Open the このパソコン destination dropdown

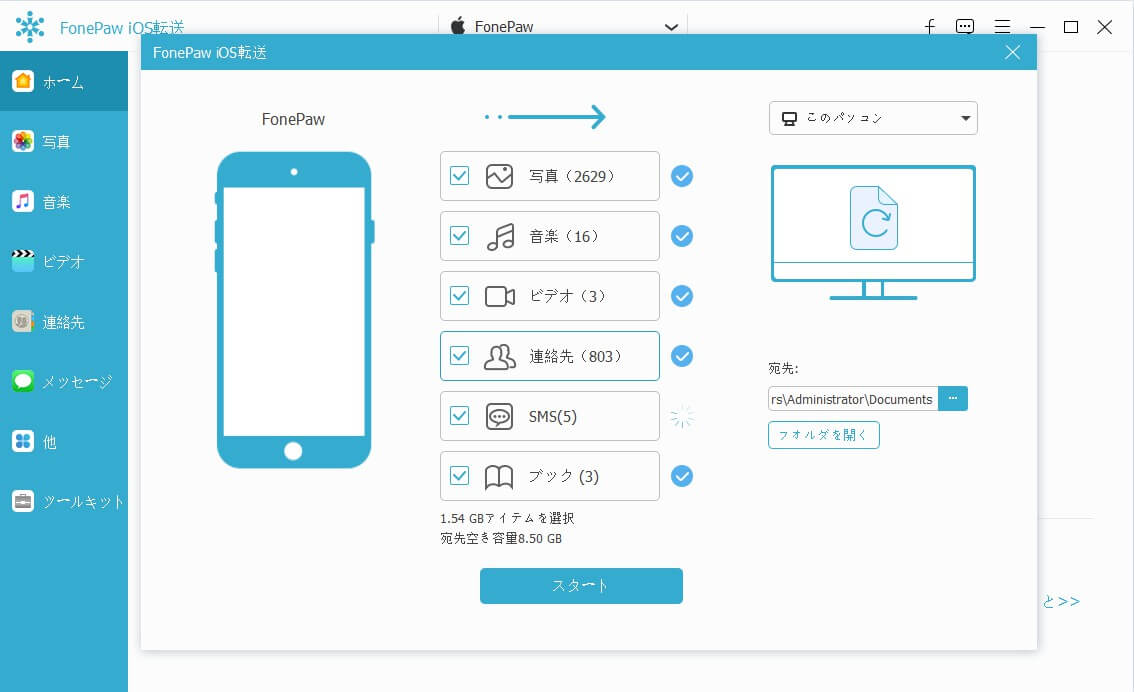point(872,118)
